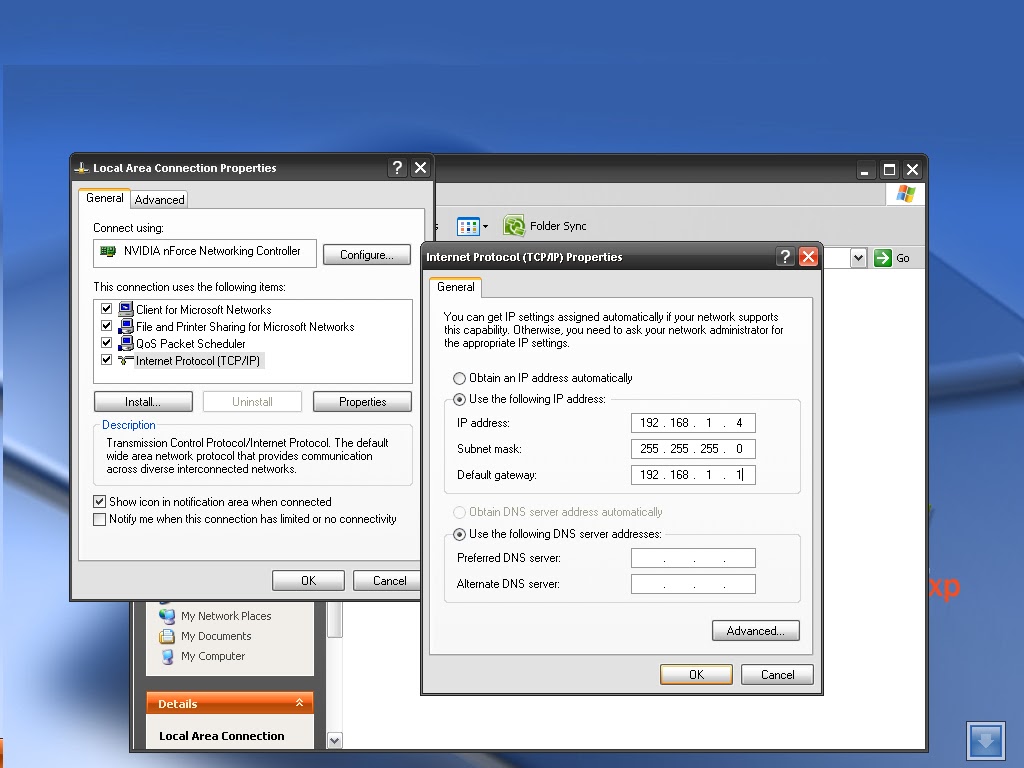Click the Windows flag logo in Explorer window
The image size is (1024, 768).
(x=906, y=194)
